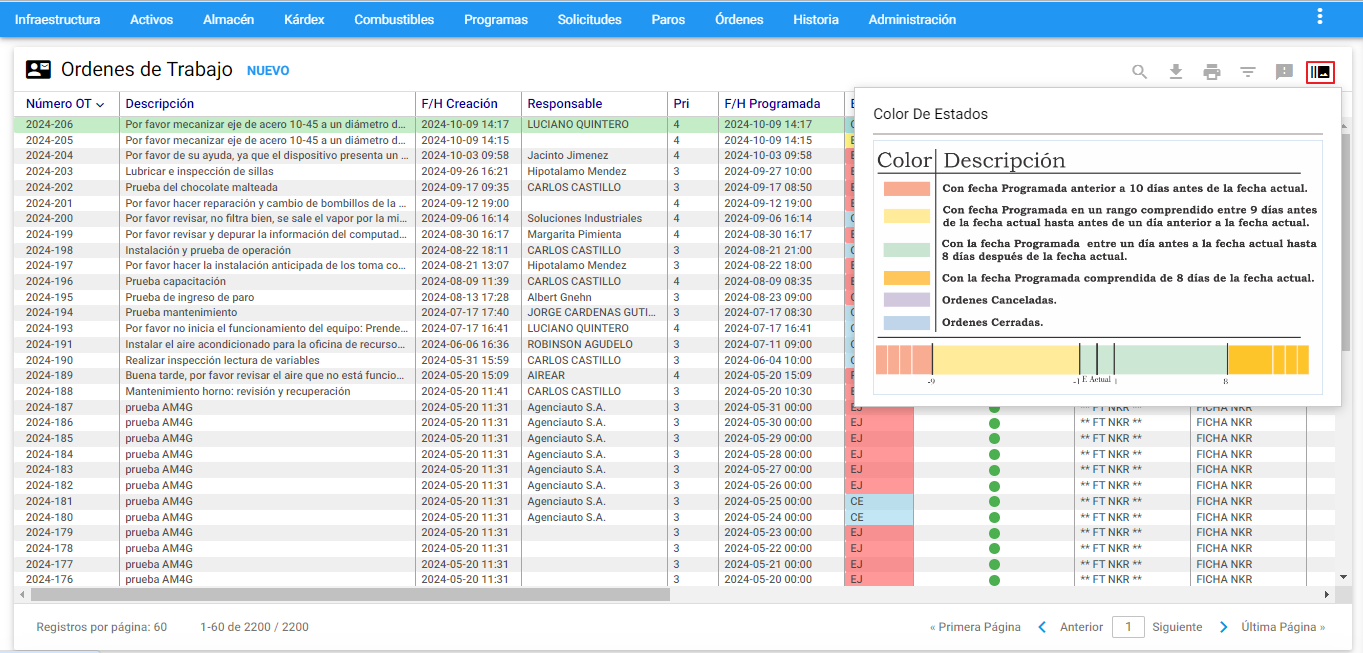The width and height of the screenshot is (1363, 653).
Task: Open the search tool in the work orders toolbar
Action: [1140, 72]
